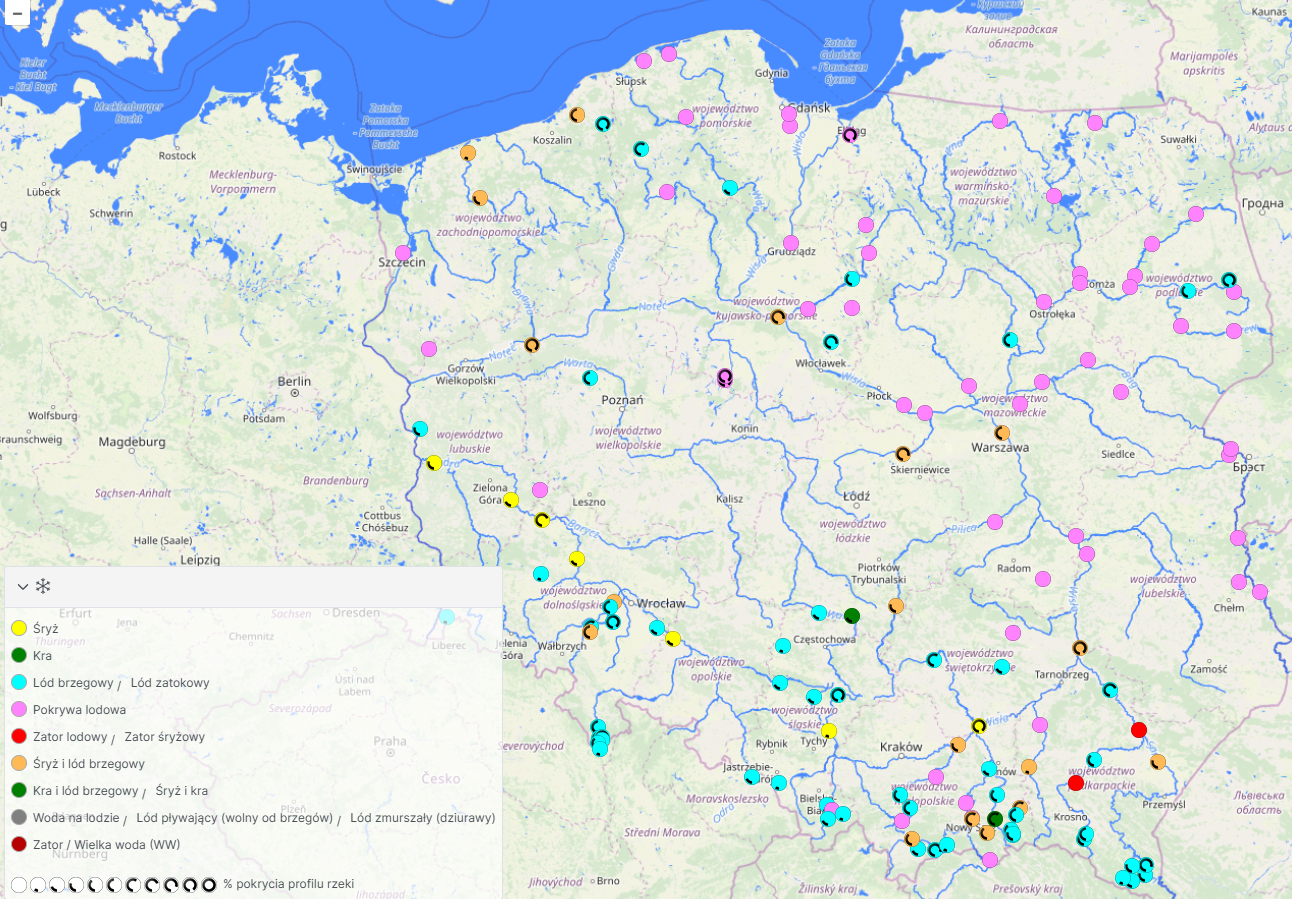Click the pink Pokrywa lodowa legend swatch
This screenshot has height=899, width=1292.
click(18, 710)
